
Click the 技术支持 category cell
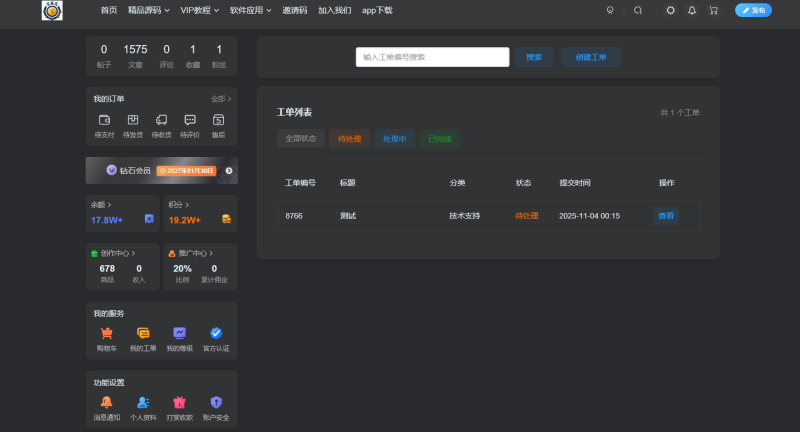pyautogui.click(x=464, y=216)
